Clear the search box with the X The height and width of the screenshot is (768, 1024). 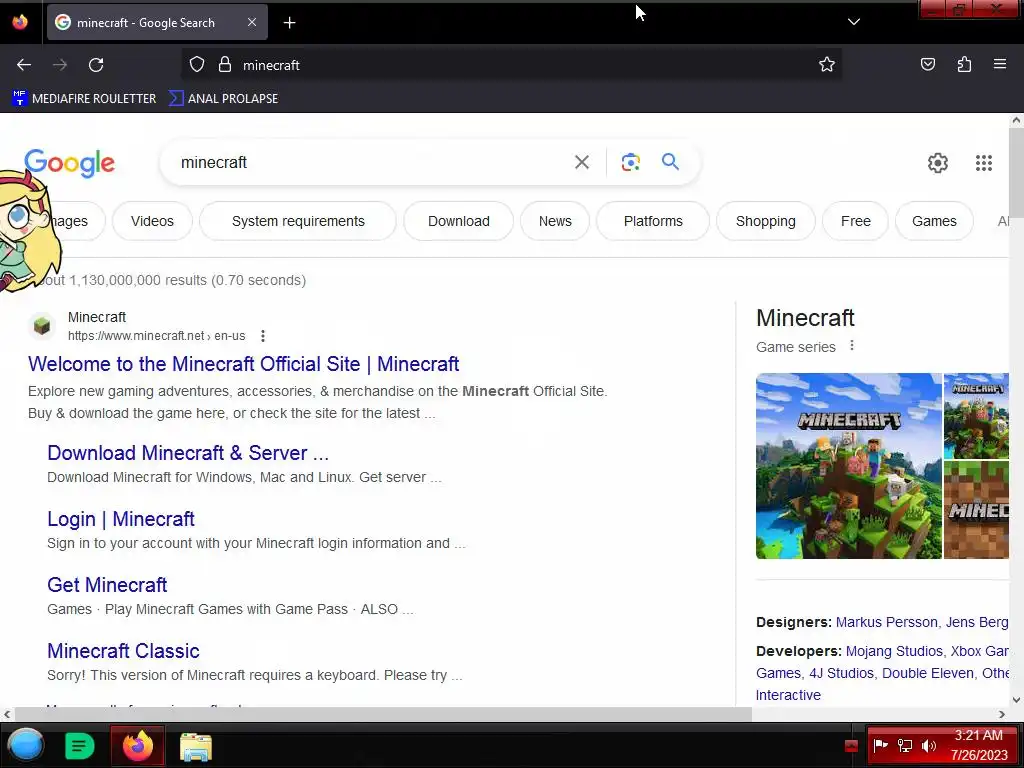tap(581, 162)
